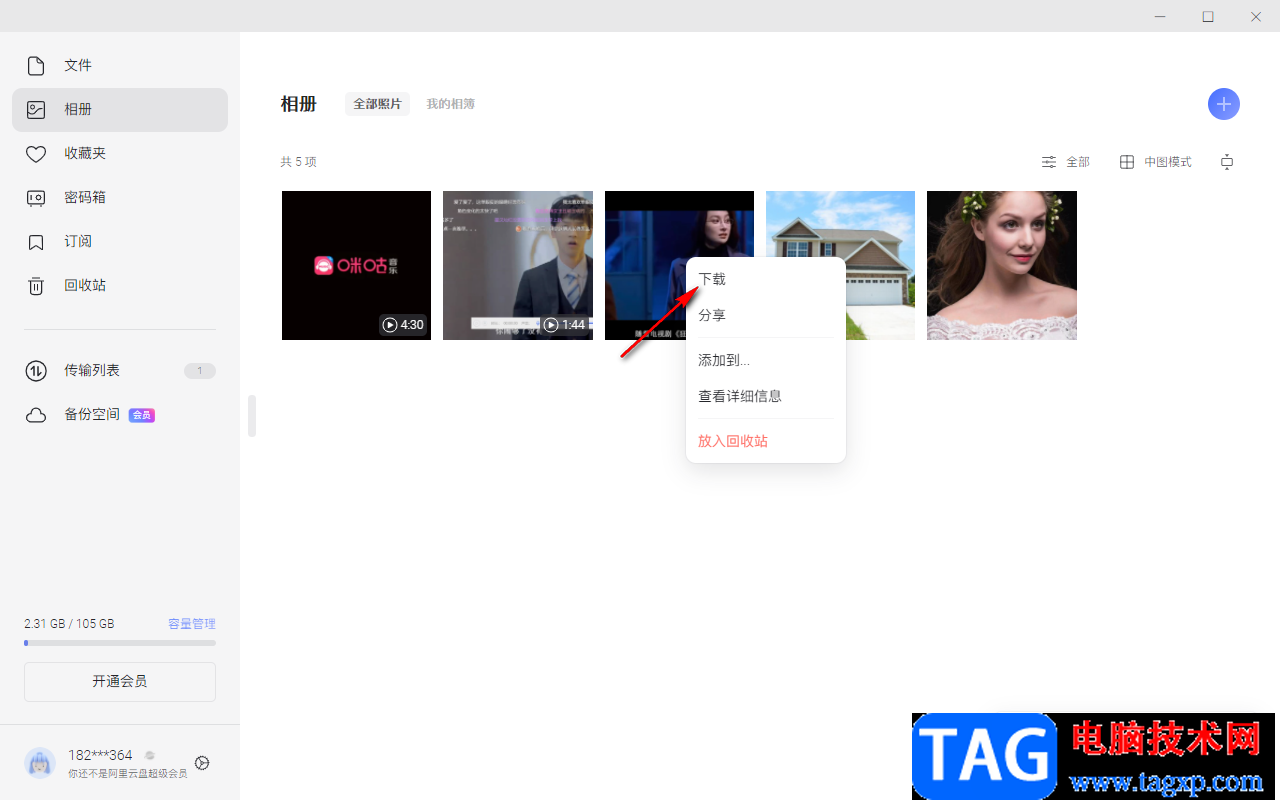
Task: Click the 回收站 label
Action: pyautogui.click(x=85, y=286)
